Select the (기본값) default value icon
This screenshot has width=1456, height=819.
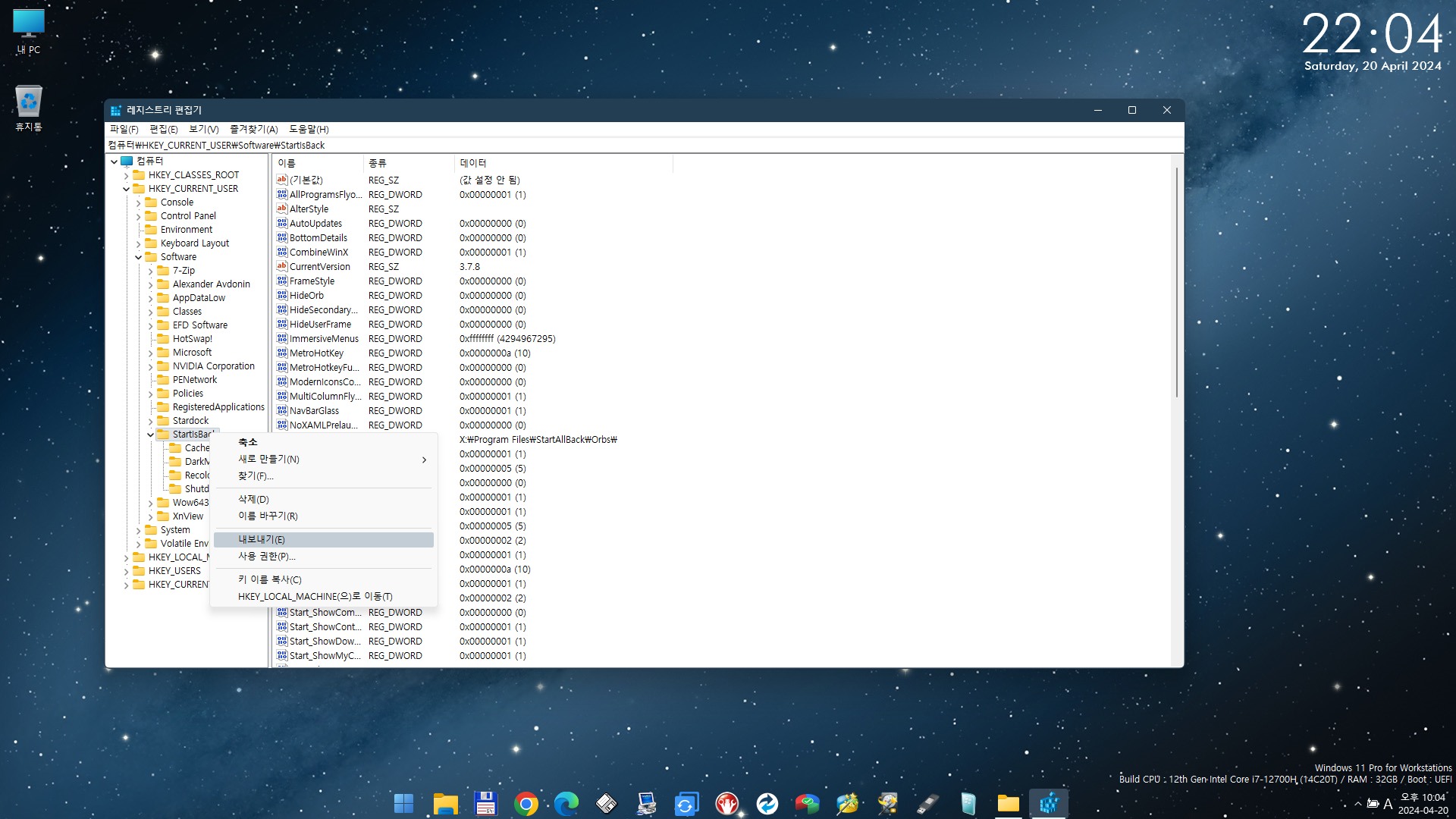point(282,180)
